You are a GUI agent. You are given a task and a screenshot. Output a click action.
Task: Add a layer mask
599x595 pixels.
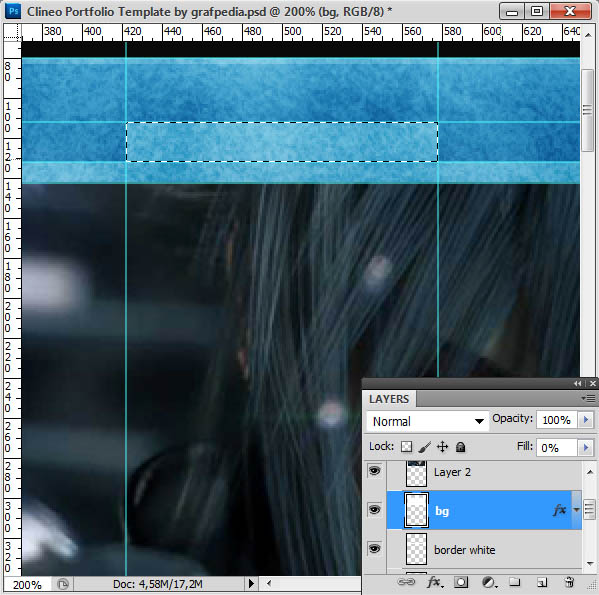(461, 582)
